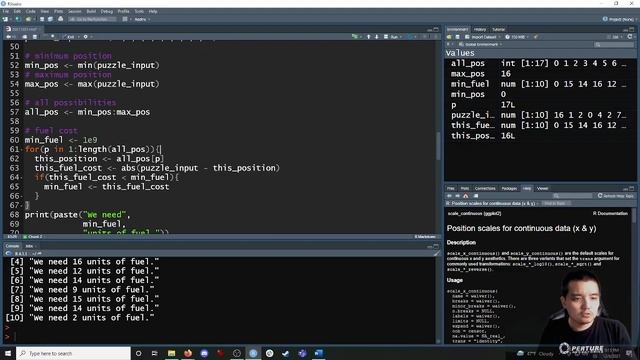640x360 pixels.
Task: Click Refresh Help Topic button
Action: [616, 196]
